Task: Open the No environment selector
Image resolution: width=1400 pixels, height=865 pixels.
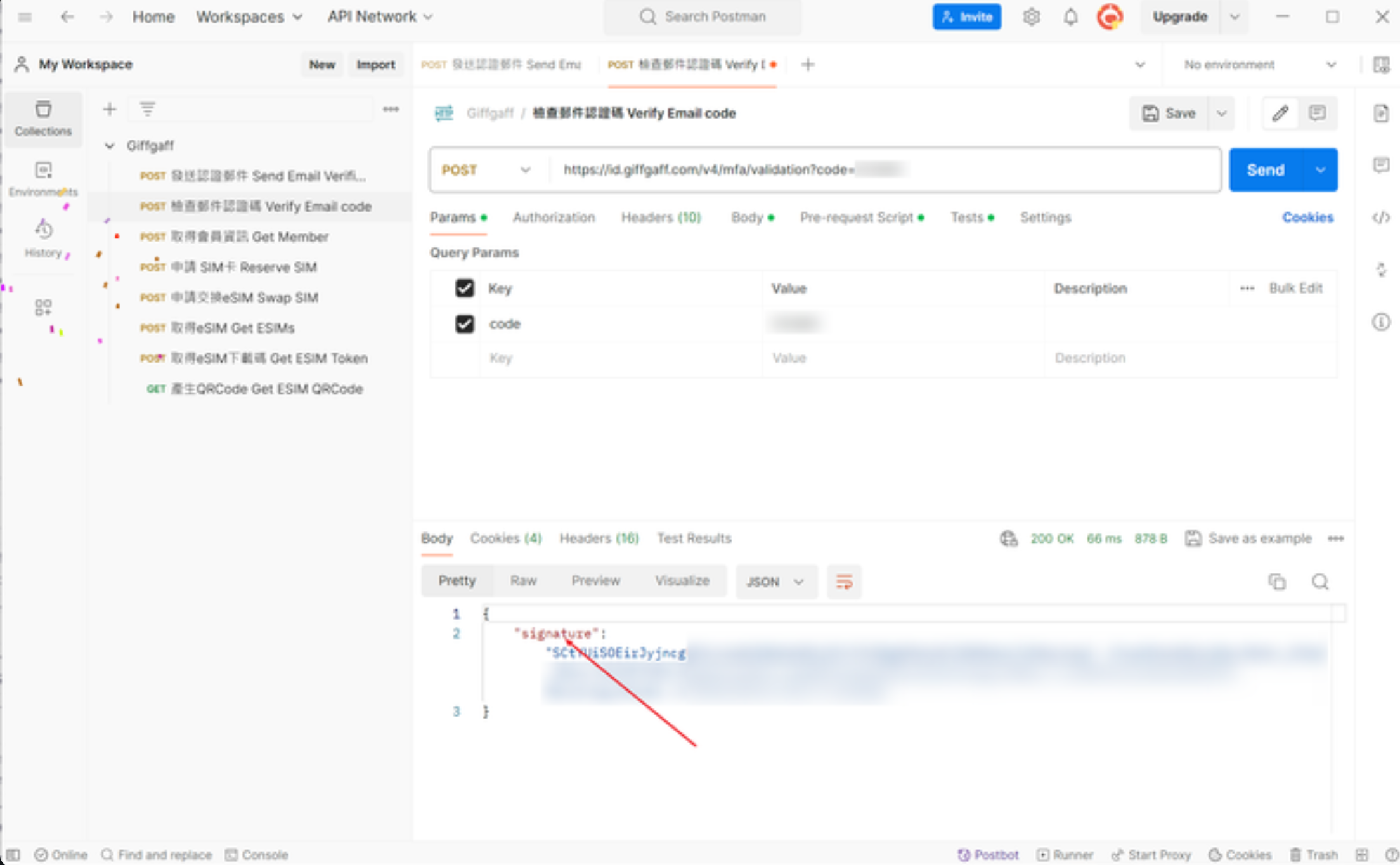Action: pos(1259,65)
